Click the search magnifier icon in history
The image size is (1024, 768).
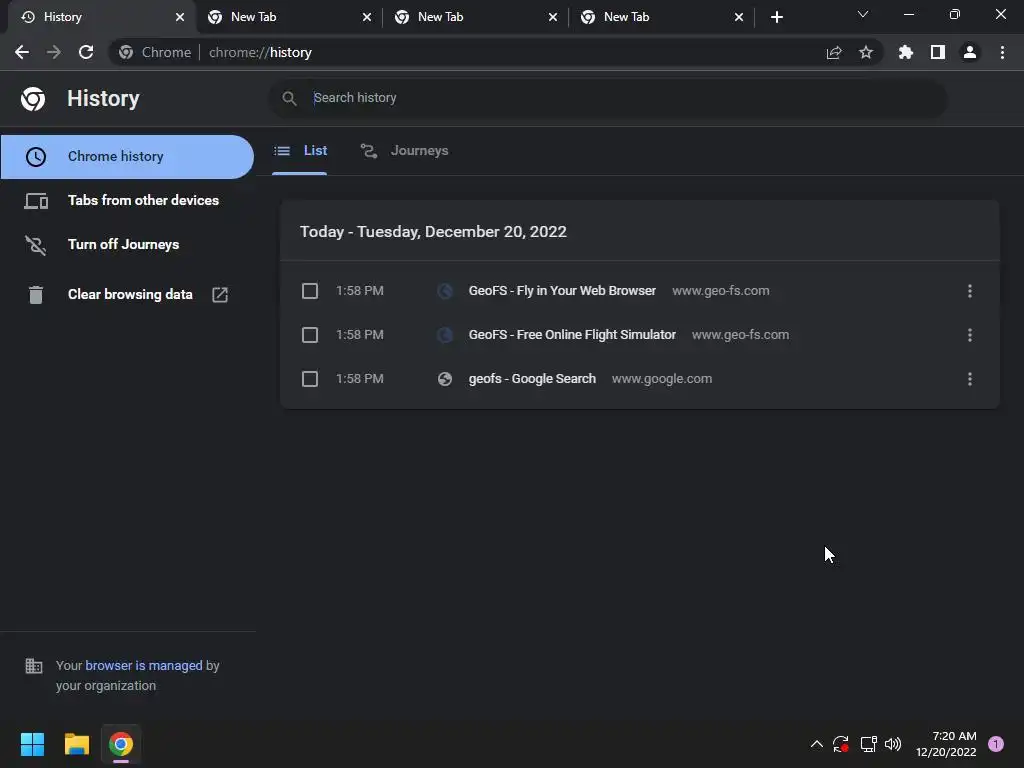289,98
